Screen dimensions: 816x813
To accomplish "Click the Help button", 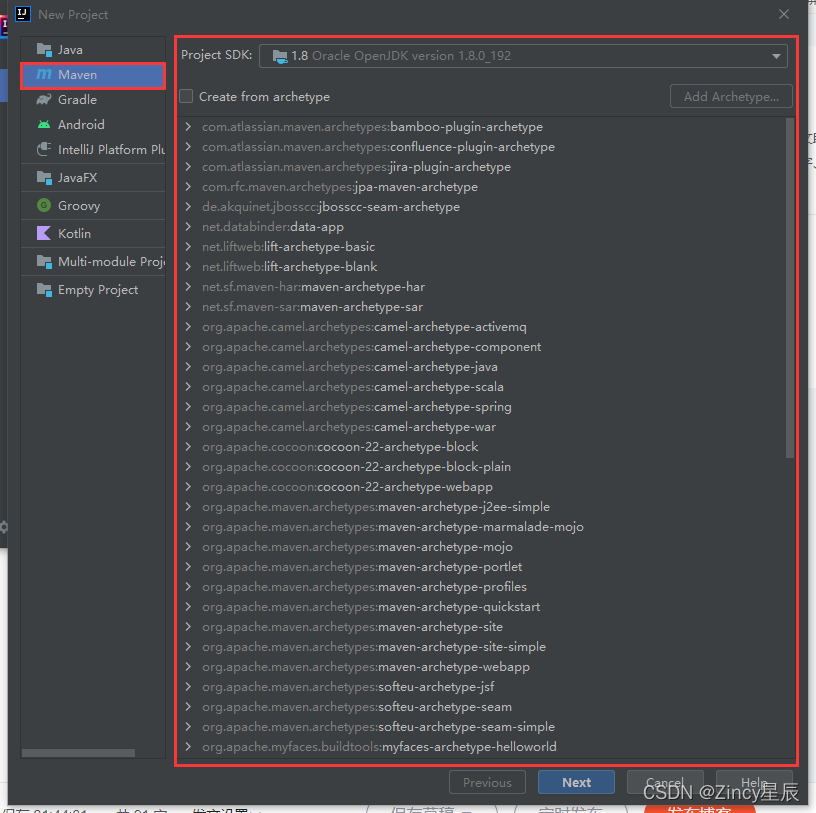I will coord(754,782).
